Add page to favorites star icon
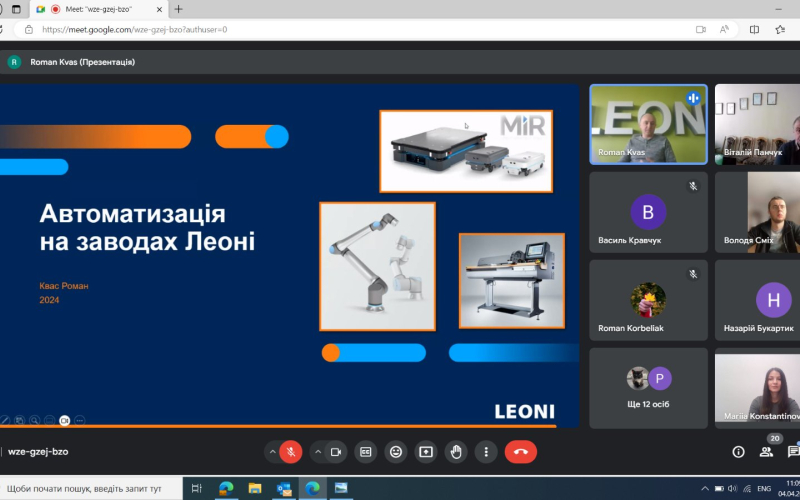This screenshot has height=500, width=800. (780, 30)
